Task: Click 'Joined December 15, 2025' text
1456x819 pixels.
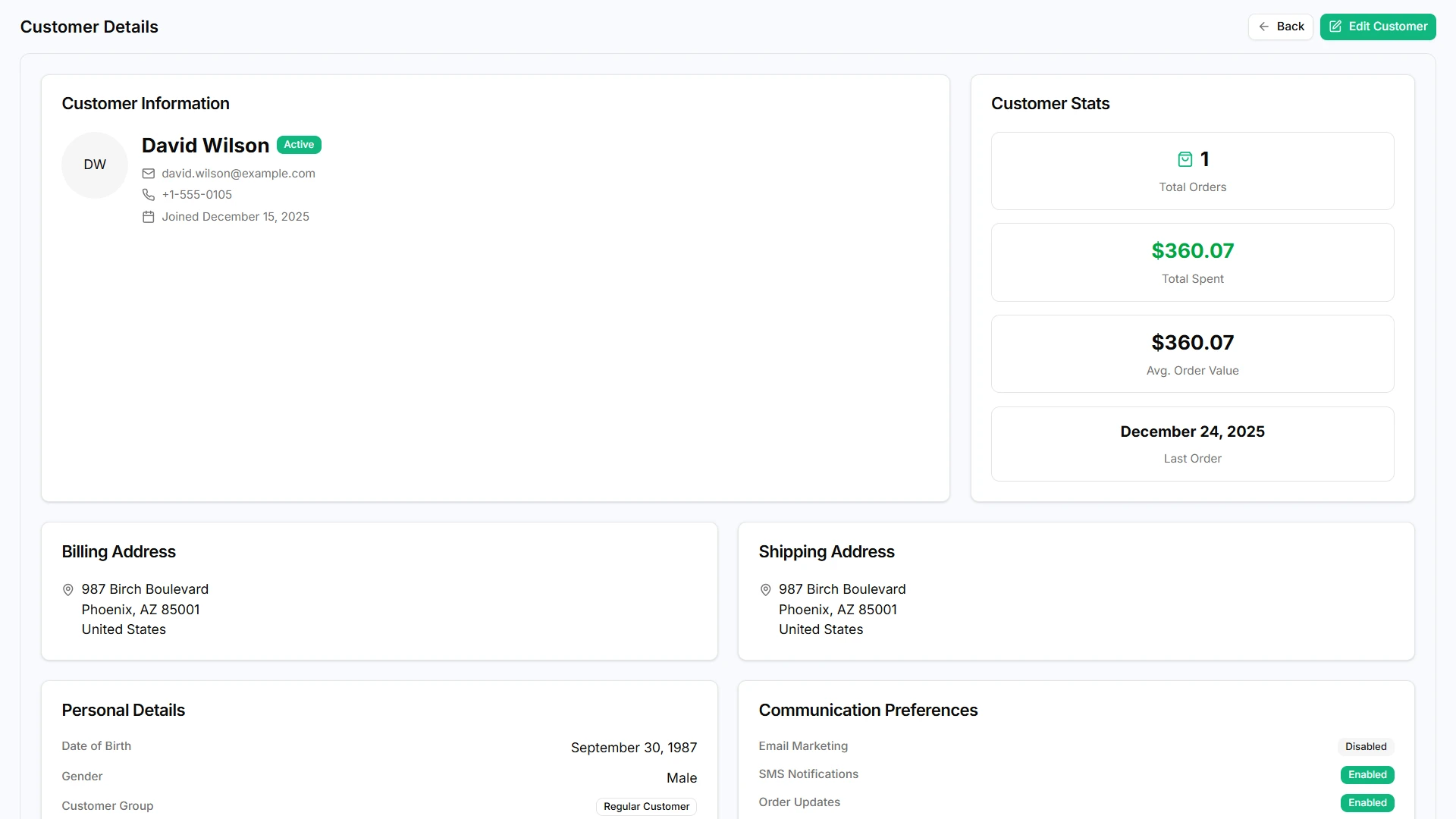Action: (235, 217)
